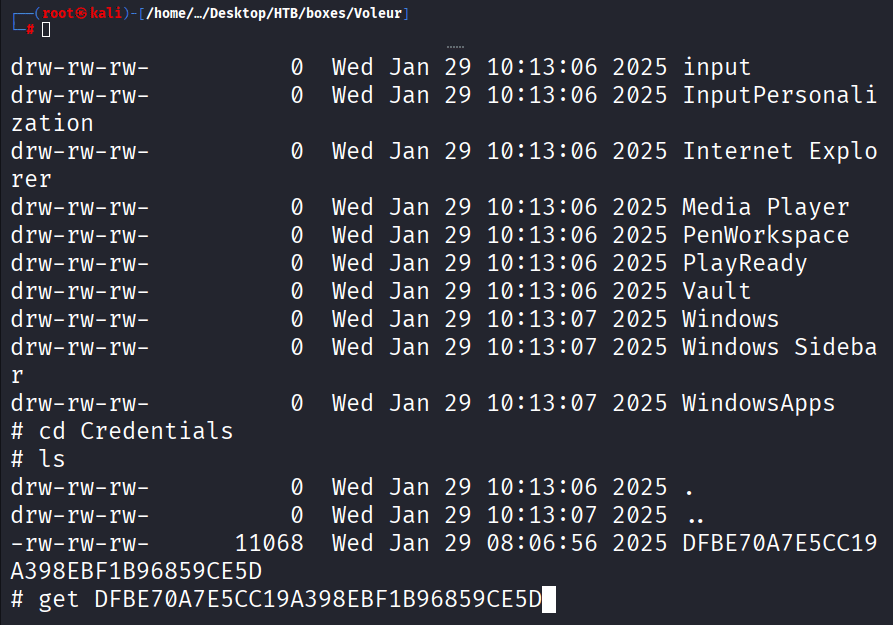Image resolution: width=893 pixels, height=625 pixels.
Task: Select the Vault directory name
Action: point(716,292)
